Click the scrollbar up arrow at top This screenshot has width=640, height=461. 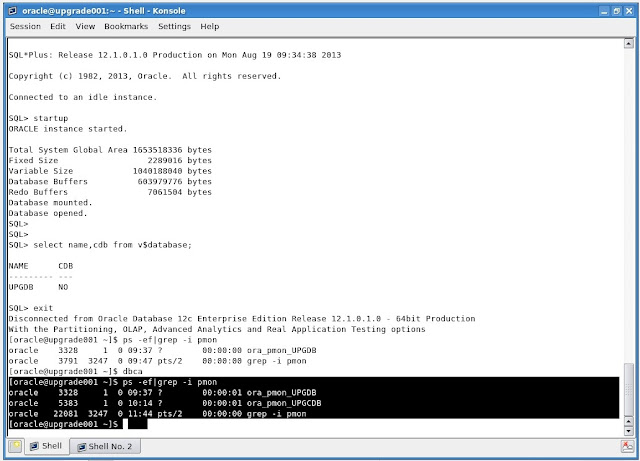pos(629,43)
